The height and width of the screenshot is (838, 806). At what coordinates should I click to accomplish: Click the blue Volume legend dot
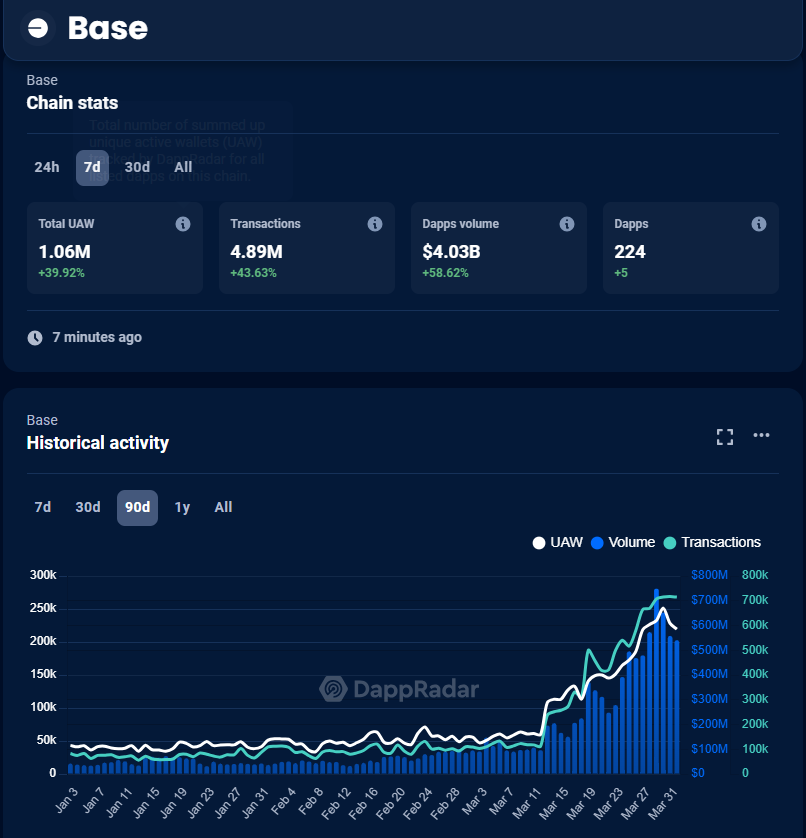pyautogui.click(x=597, y=543)
